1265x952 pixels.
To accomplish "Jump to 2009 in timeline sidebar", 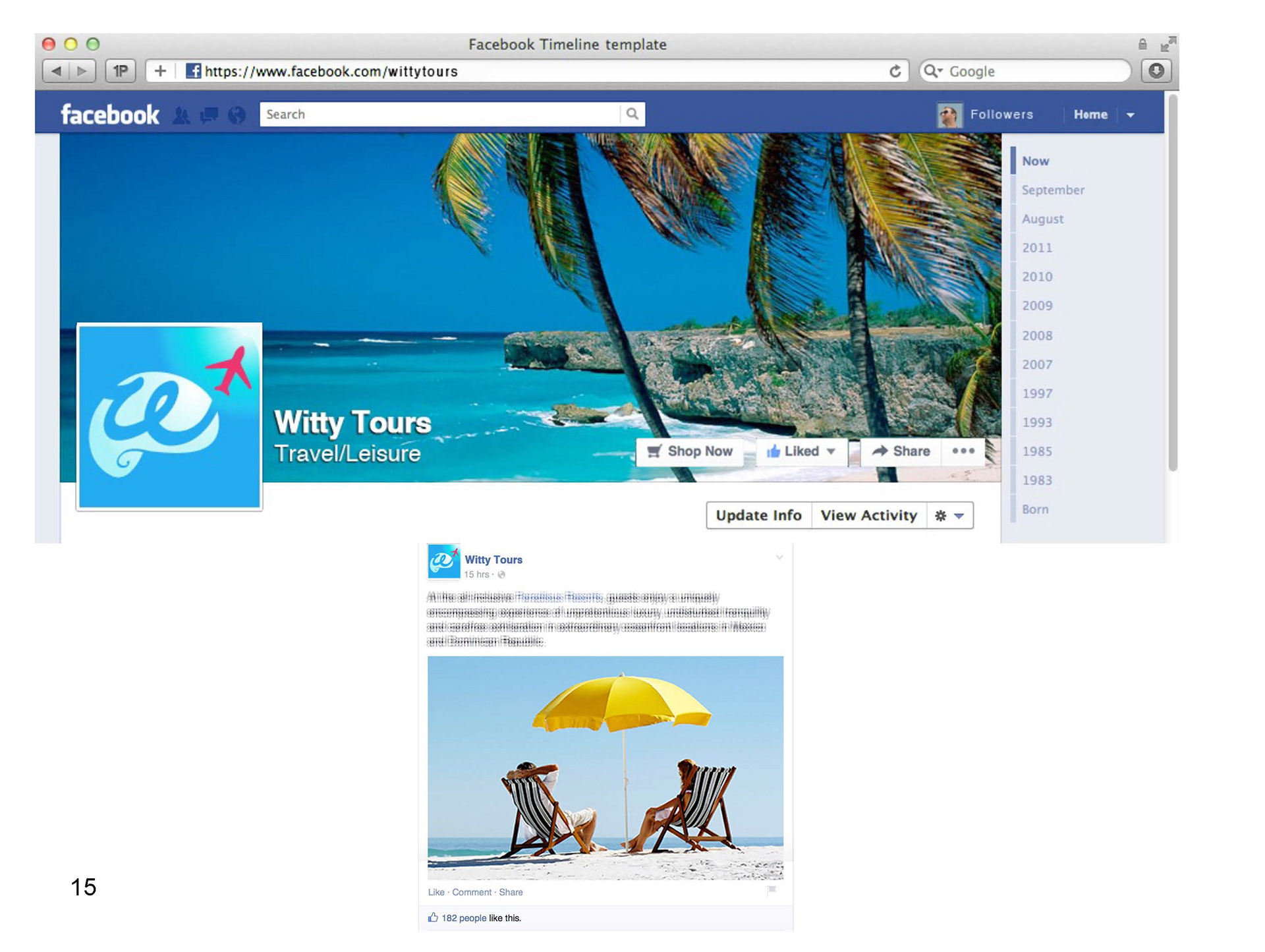I will [1037, 306].
